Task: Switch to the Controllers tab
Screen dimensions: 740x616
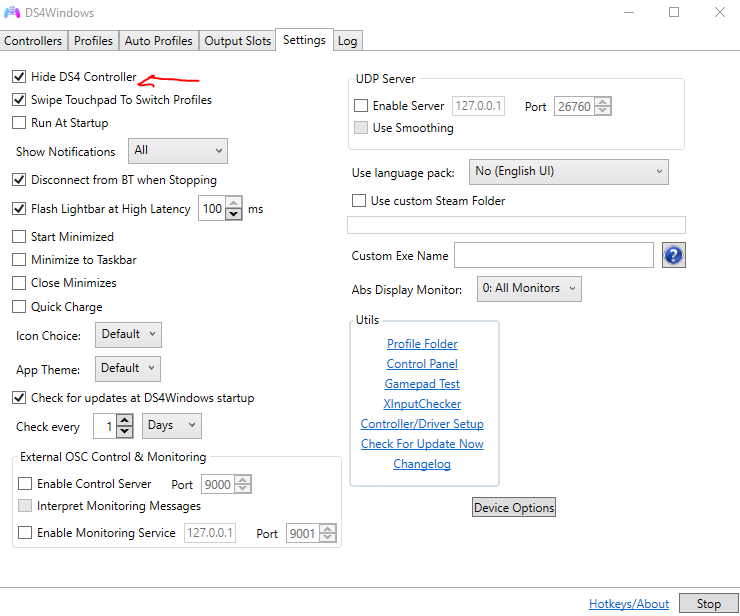Action: click(x=34, y=41)
